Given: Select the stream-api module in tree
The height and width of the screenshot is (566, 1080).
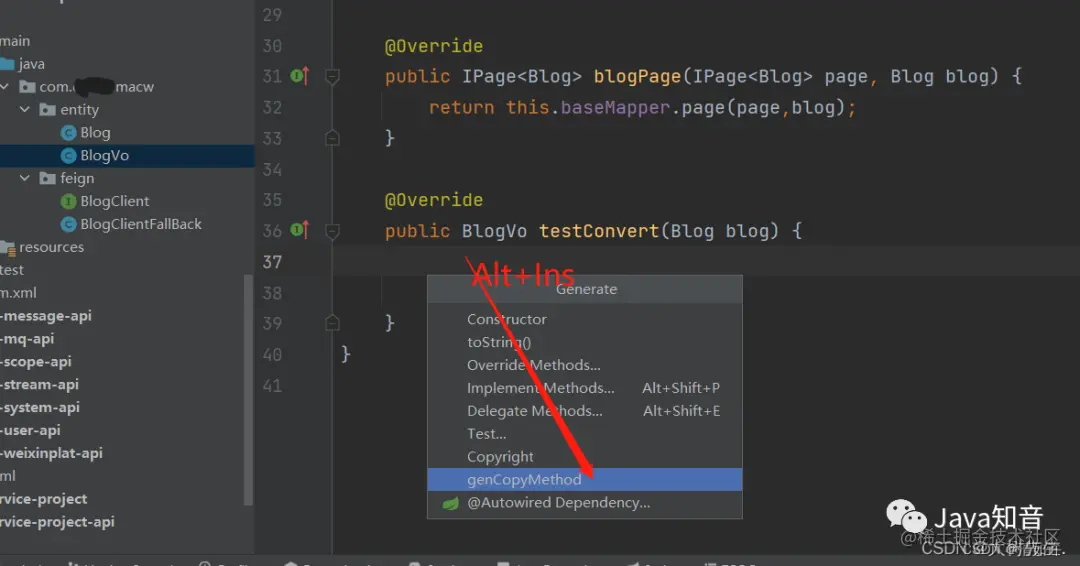Looking at the screenshot, I should pyautogui.click(x=39, y=384).
